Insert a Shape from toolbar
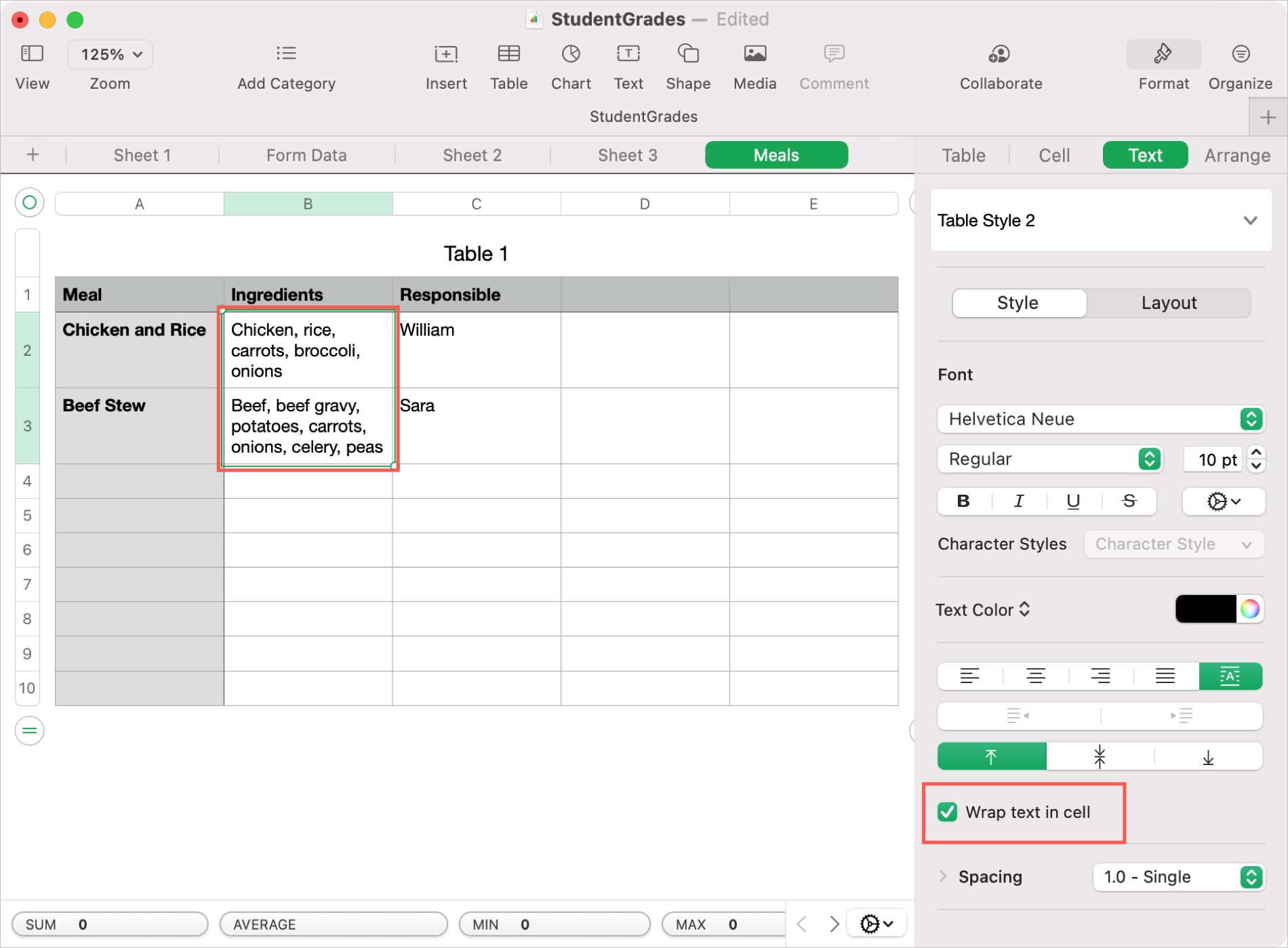1288x948 pixels. tap(688, 54)
